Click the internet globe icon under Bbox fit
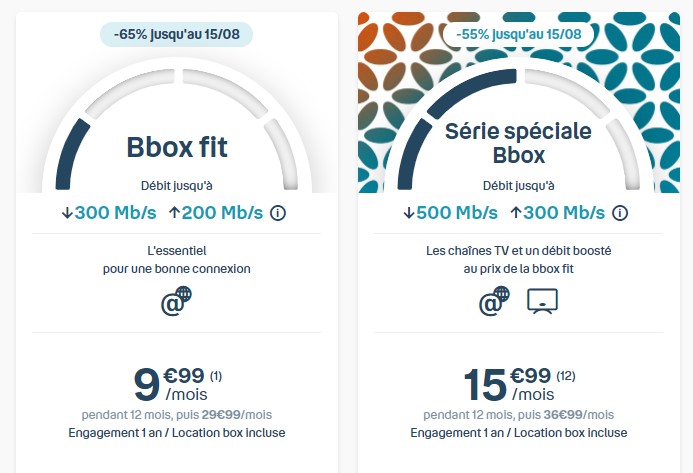The image size is (693, 473). tap(177, 301)
